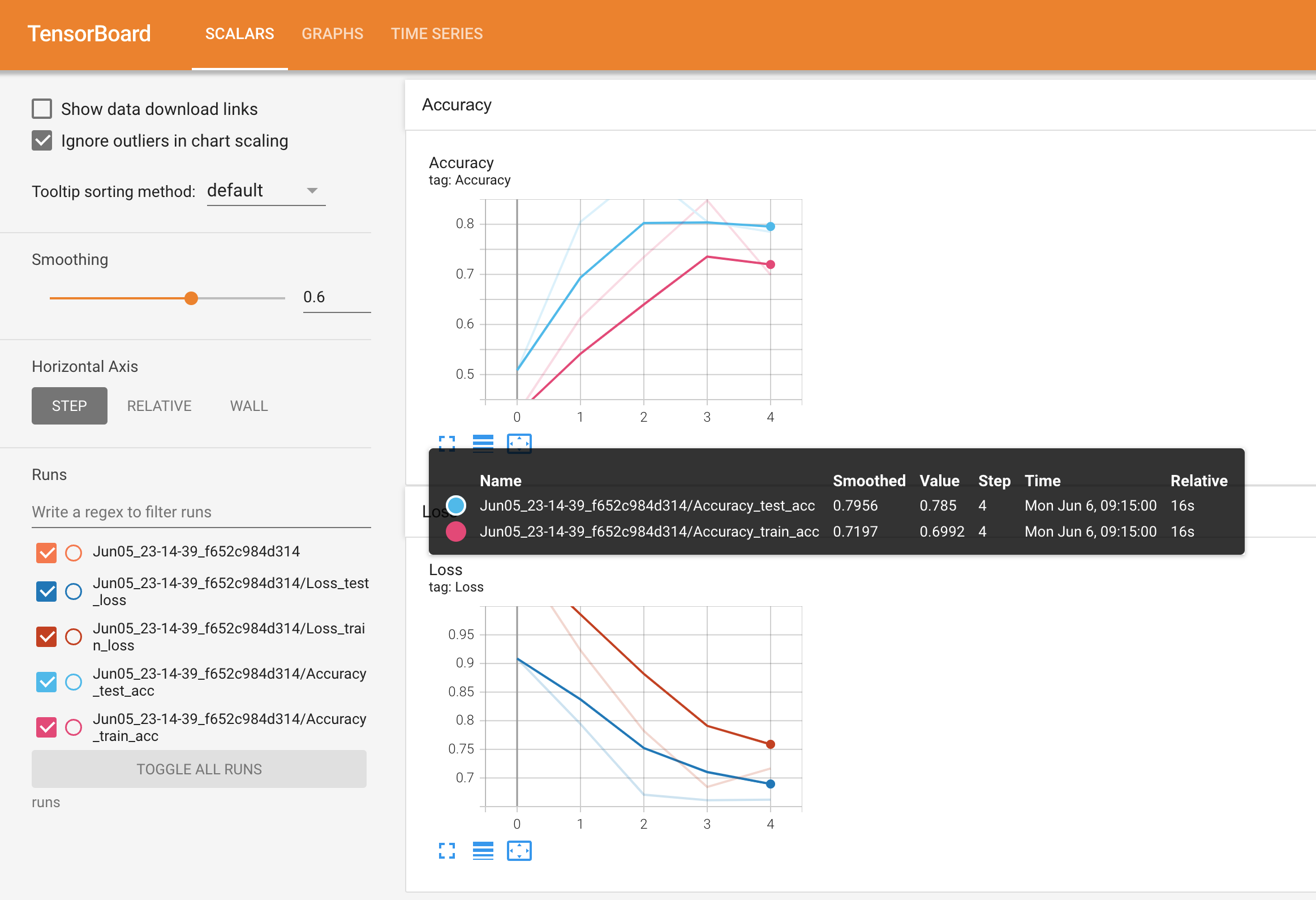Enable Show data download links checkbox
The width and height of the screenshot is (1316, 900).
[42, 109]
